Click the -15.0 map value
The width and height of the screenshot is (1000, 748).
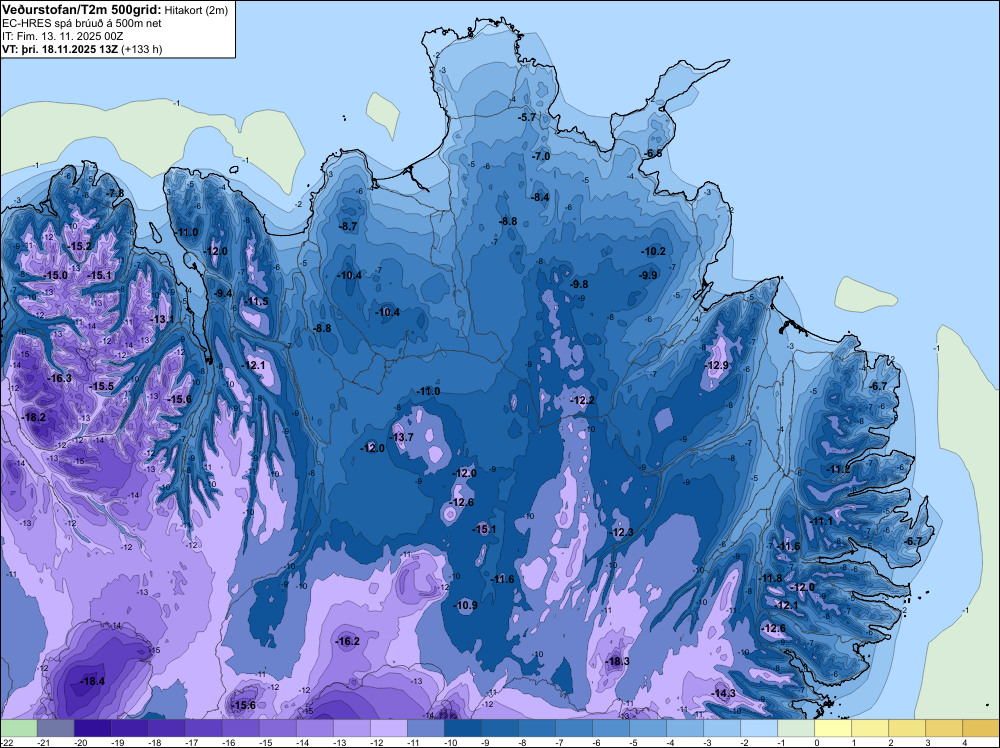55,275
